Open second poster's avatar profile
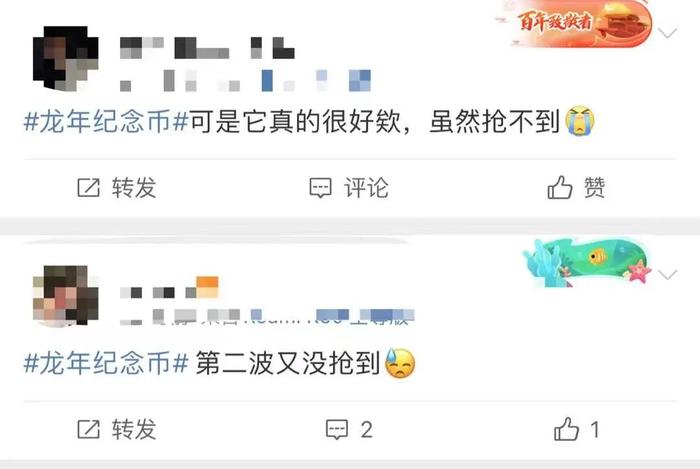 66,295
